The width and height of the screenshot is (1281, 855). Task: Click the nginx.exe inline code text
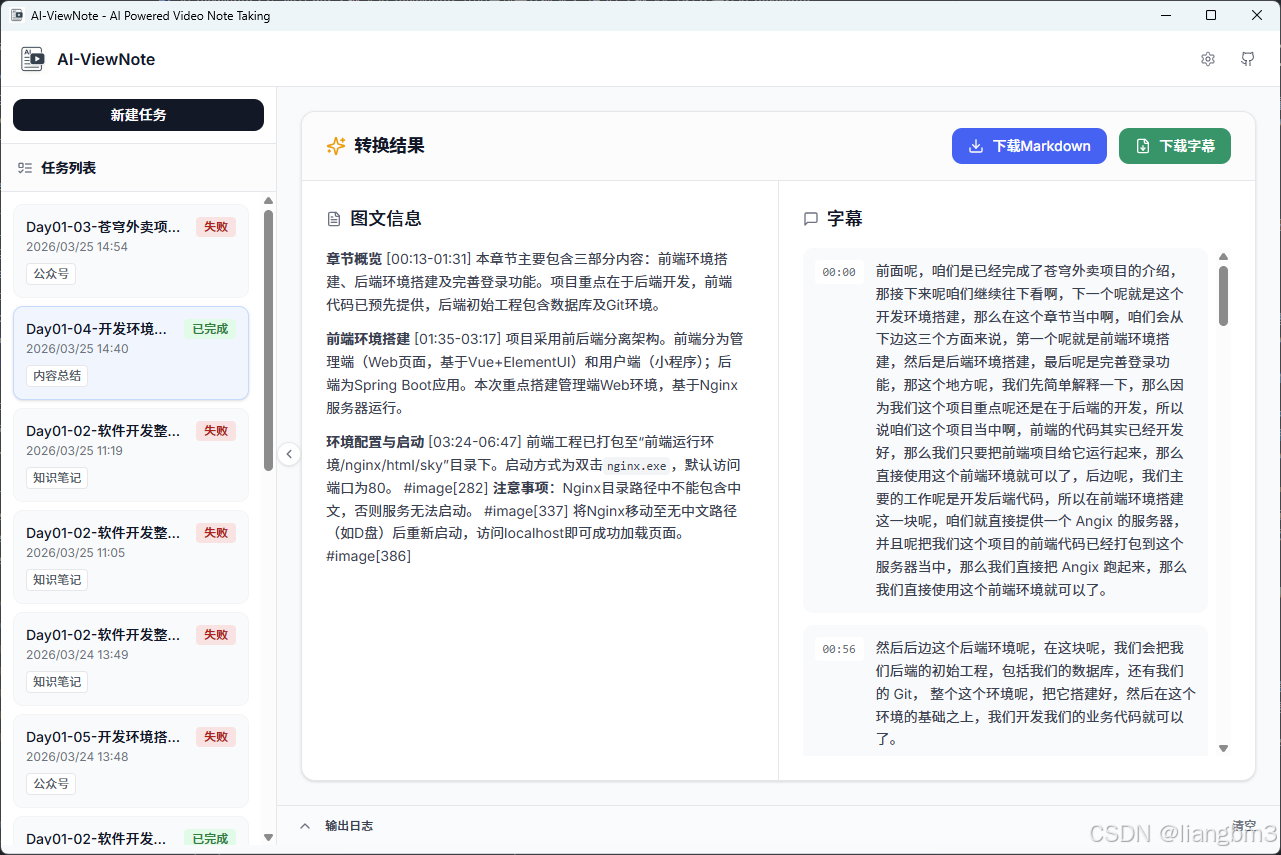(x=637, y=465)
